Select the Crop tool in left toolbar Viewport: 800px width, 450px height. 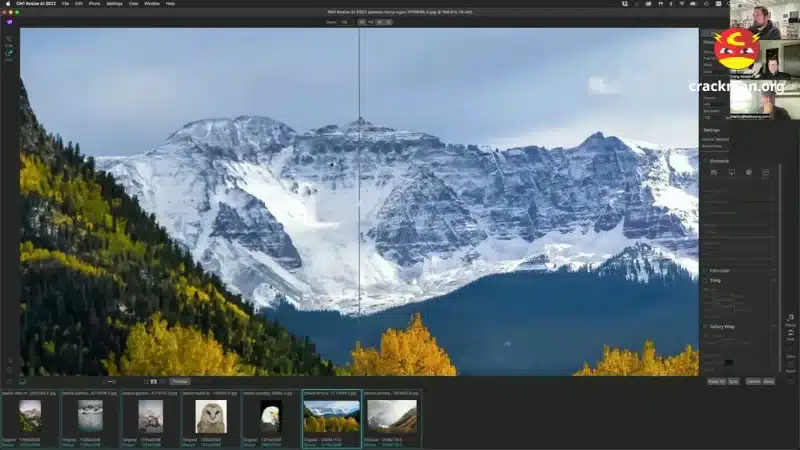coord(9,40)
